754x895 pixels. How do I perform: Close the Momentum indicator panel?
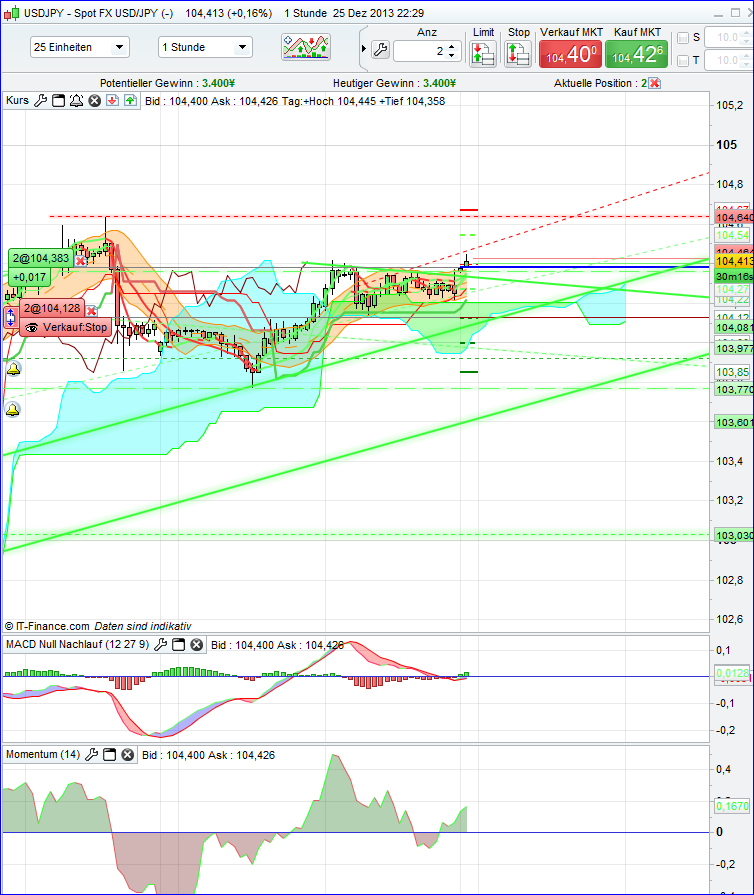click(x=128, y=755)
